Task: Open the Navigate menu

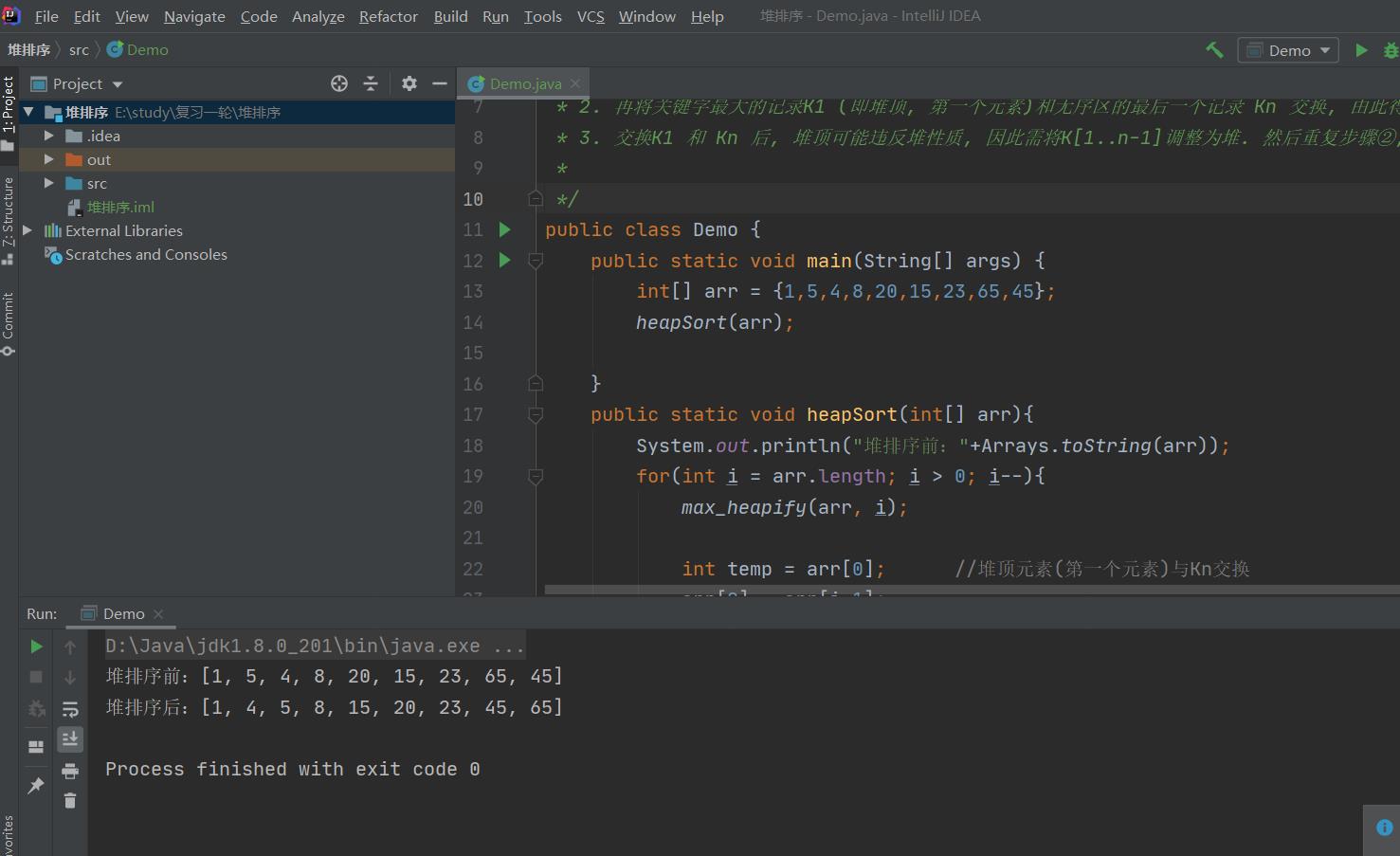Action: (194, 16)
